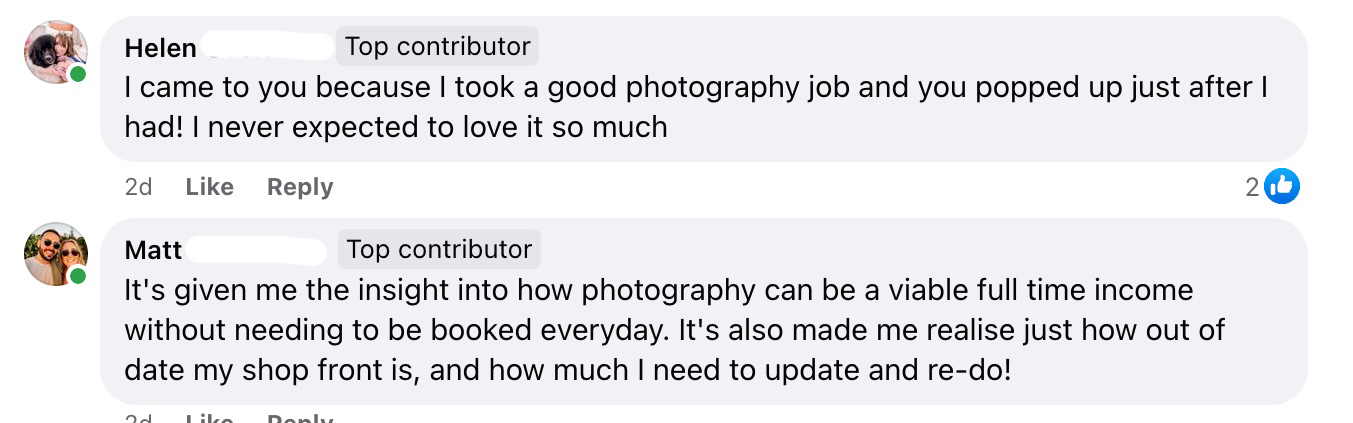Click Matt's Top contributor badge
Image resolution: width=1353 pixels, height=423 pixels.
439,249
